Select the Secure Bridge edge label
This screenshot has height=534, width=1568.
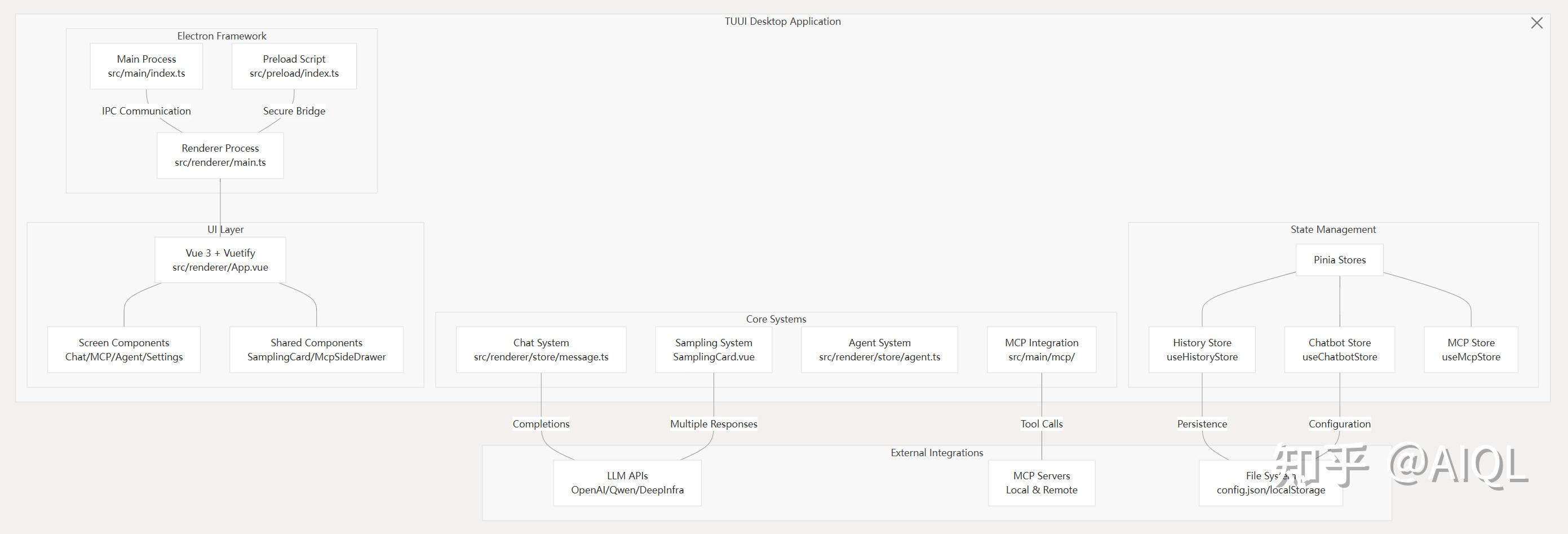pyautogui.click(x=294, y=111)
